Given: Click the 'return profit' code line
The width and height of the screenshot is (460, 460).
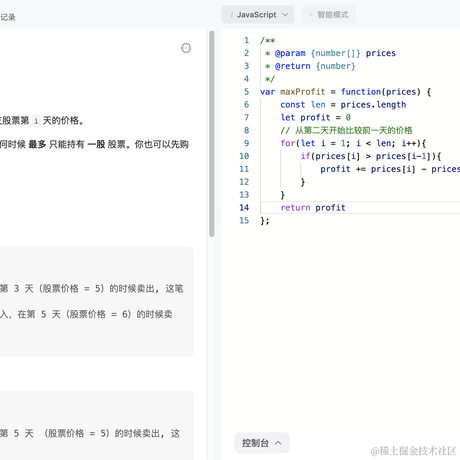Looking at the screenshot, I should click(x=313, y=208).
